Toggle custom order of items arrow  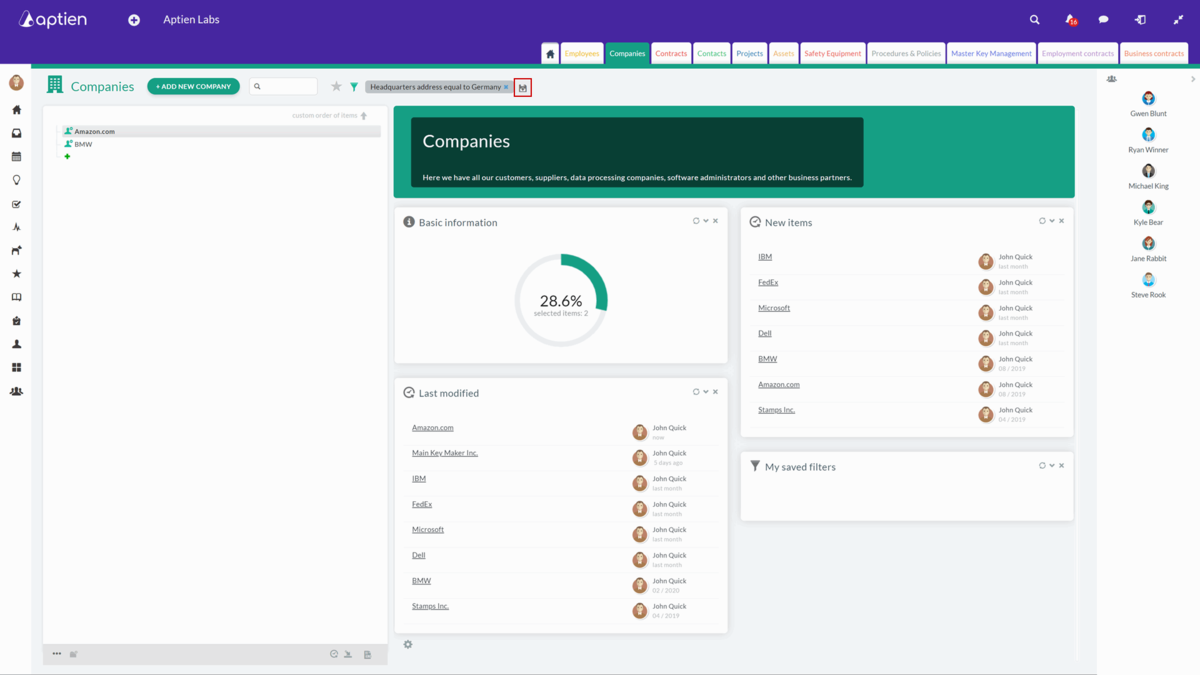click(364, 116)
